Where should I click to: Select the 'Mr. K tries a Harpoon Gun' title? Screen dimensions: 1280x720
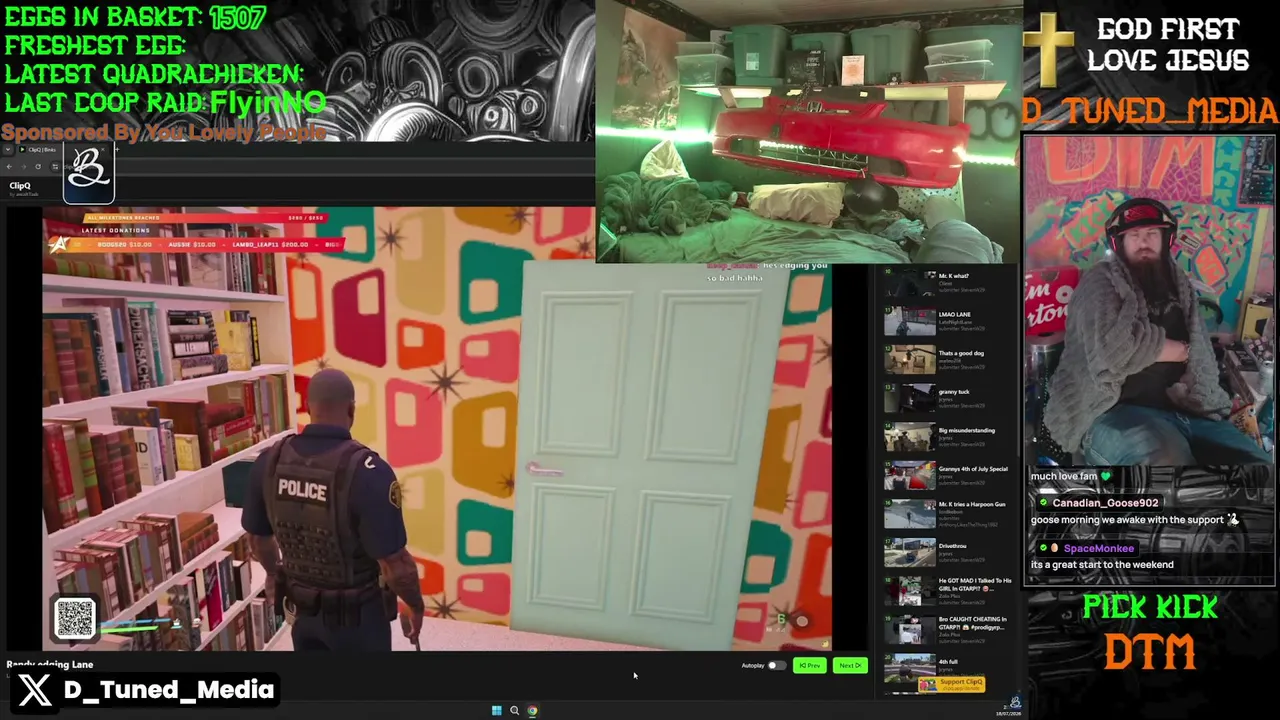click(x=972, y=504)
